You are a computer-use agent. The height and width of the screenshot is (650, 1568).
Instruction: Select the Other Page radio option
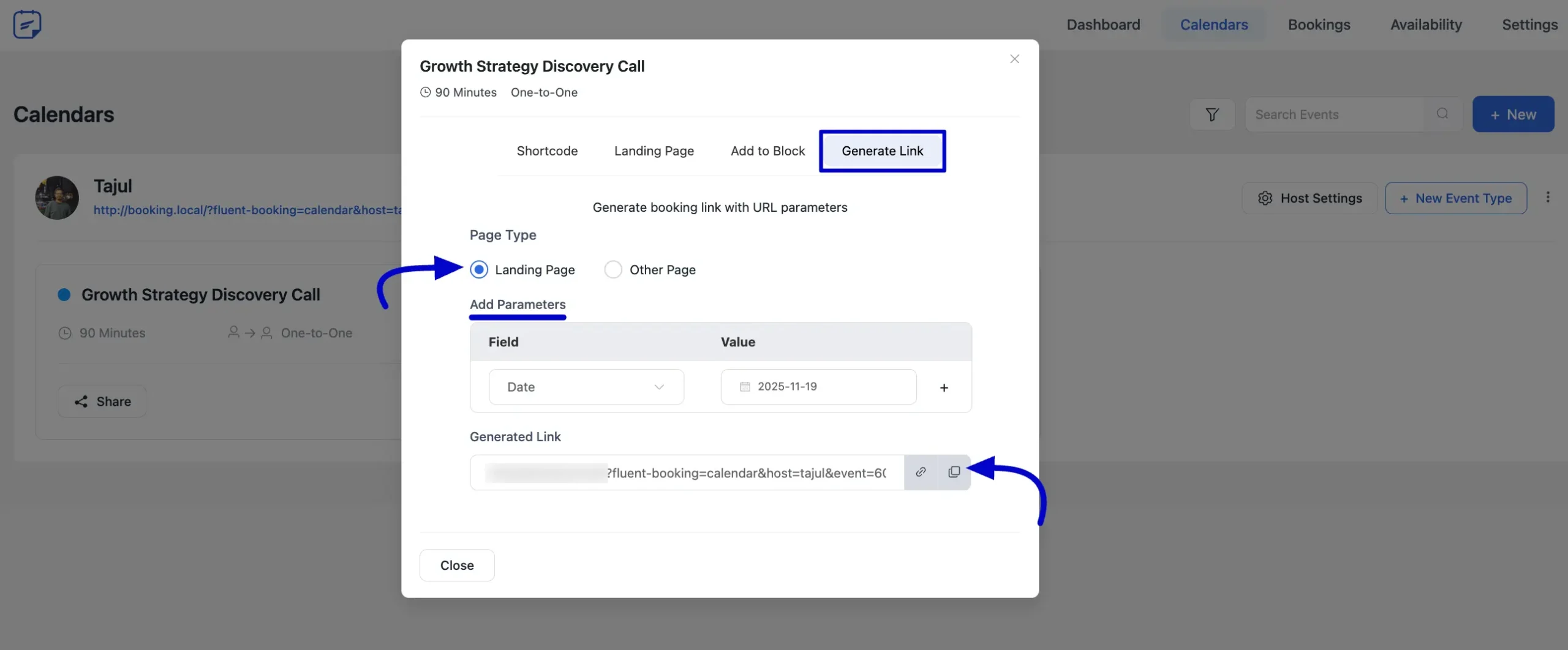tap(612, 269)
